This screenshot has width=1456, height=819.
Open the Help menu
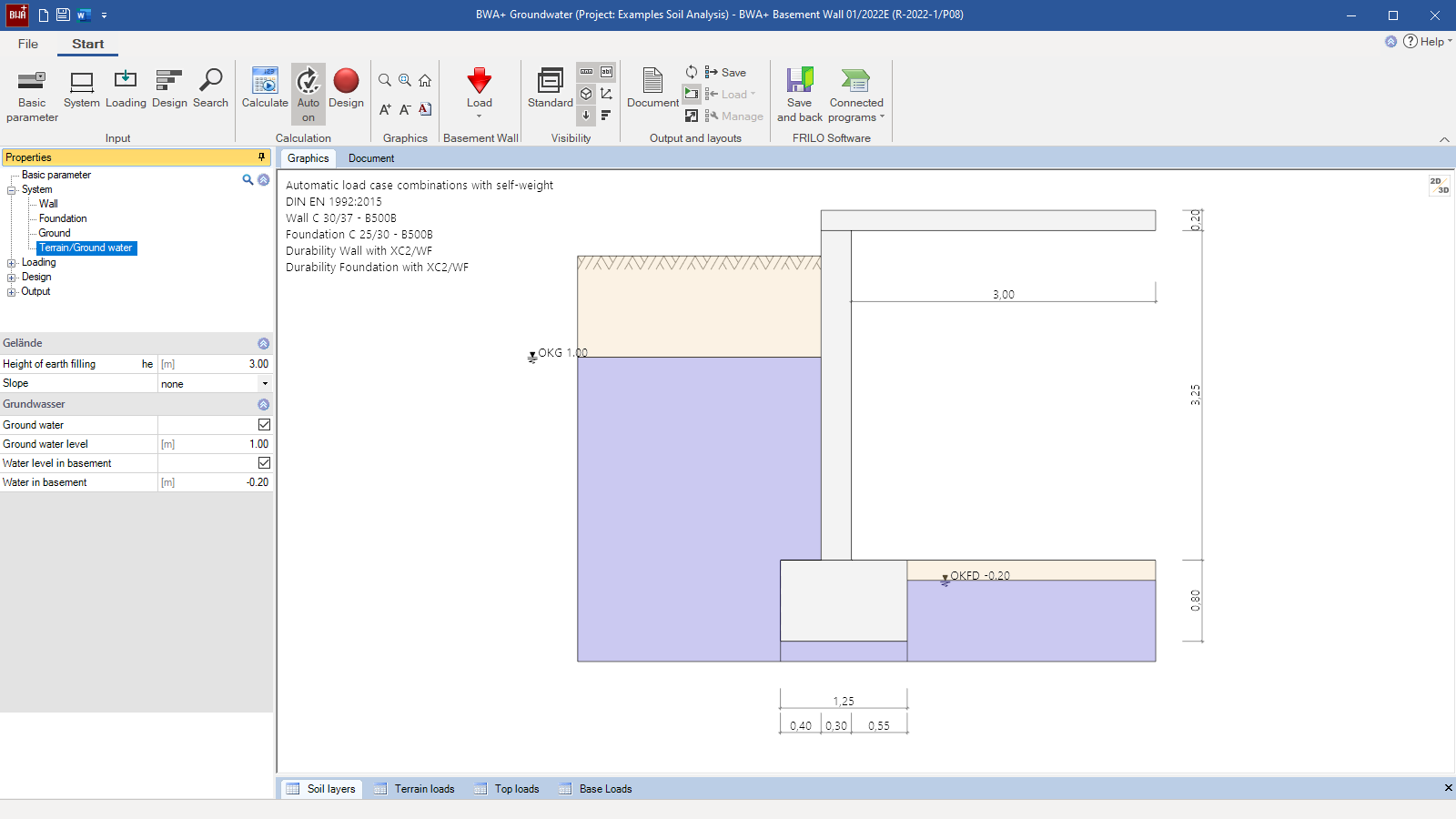click(x=1428, y=42)
